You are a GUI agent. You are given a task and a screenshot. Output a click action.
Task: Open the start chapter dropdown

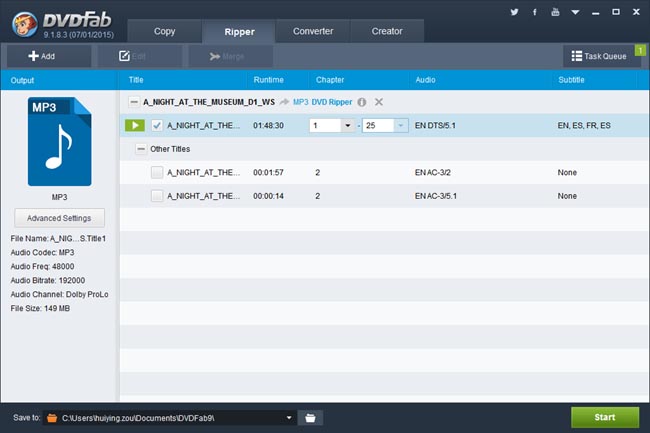[x=347, y=126]
